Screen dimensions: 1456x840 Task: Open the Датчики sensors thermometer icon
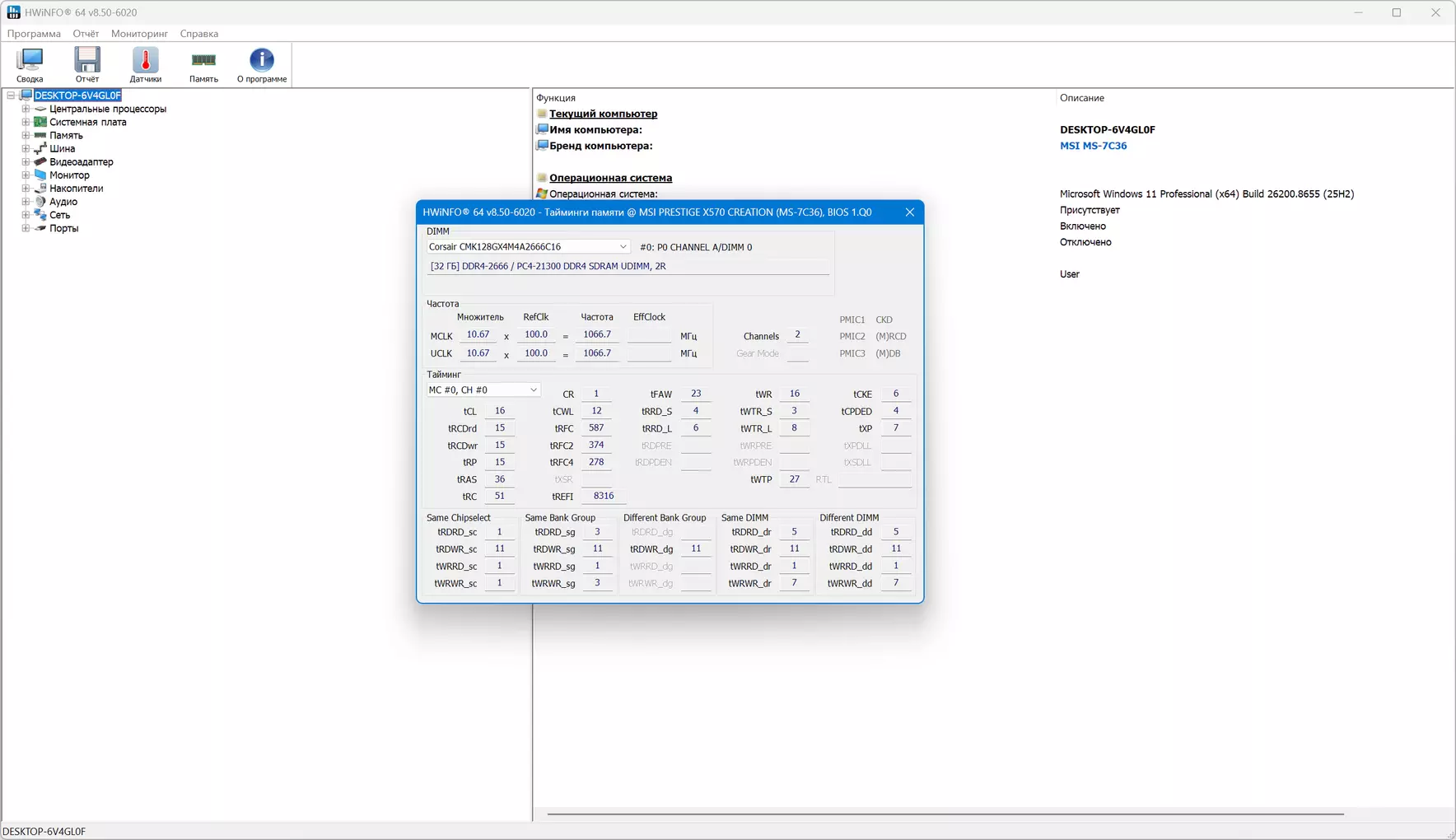point(146,64)
